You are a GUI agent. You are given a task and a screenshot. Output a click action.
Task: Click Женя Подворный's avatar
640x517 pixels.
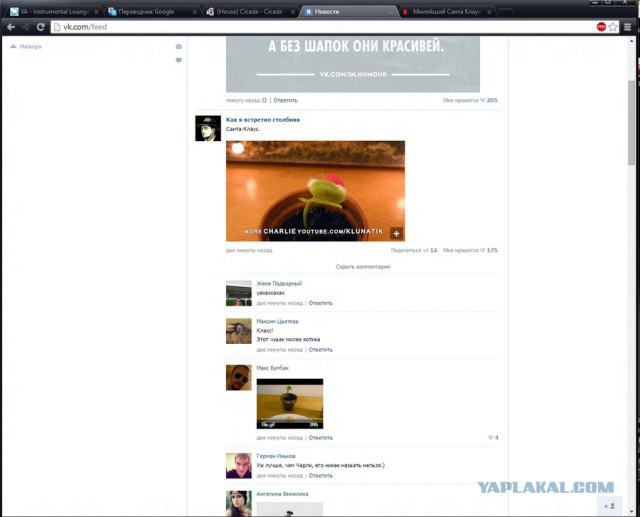pos(239,293)
